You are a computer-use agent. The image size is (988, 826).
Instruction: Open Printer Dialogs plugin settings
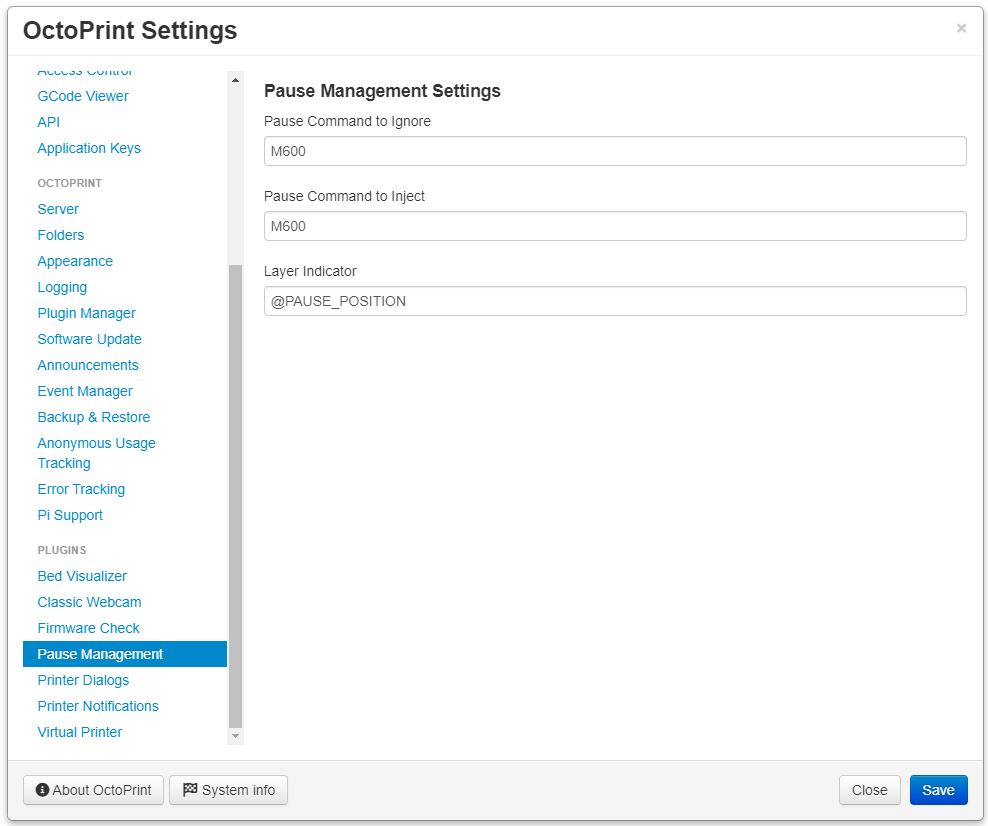pyautogui.click(x=83, y=680)
